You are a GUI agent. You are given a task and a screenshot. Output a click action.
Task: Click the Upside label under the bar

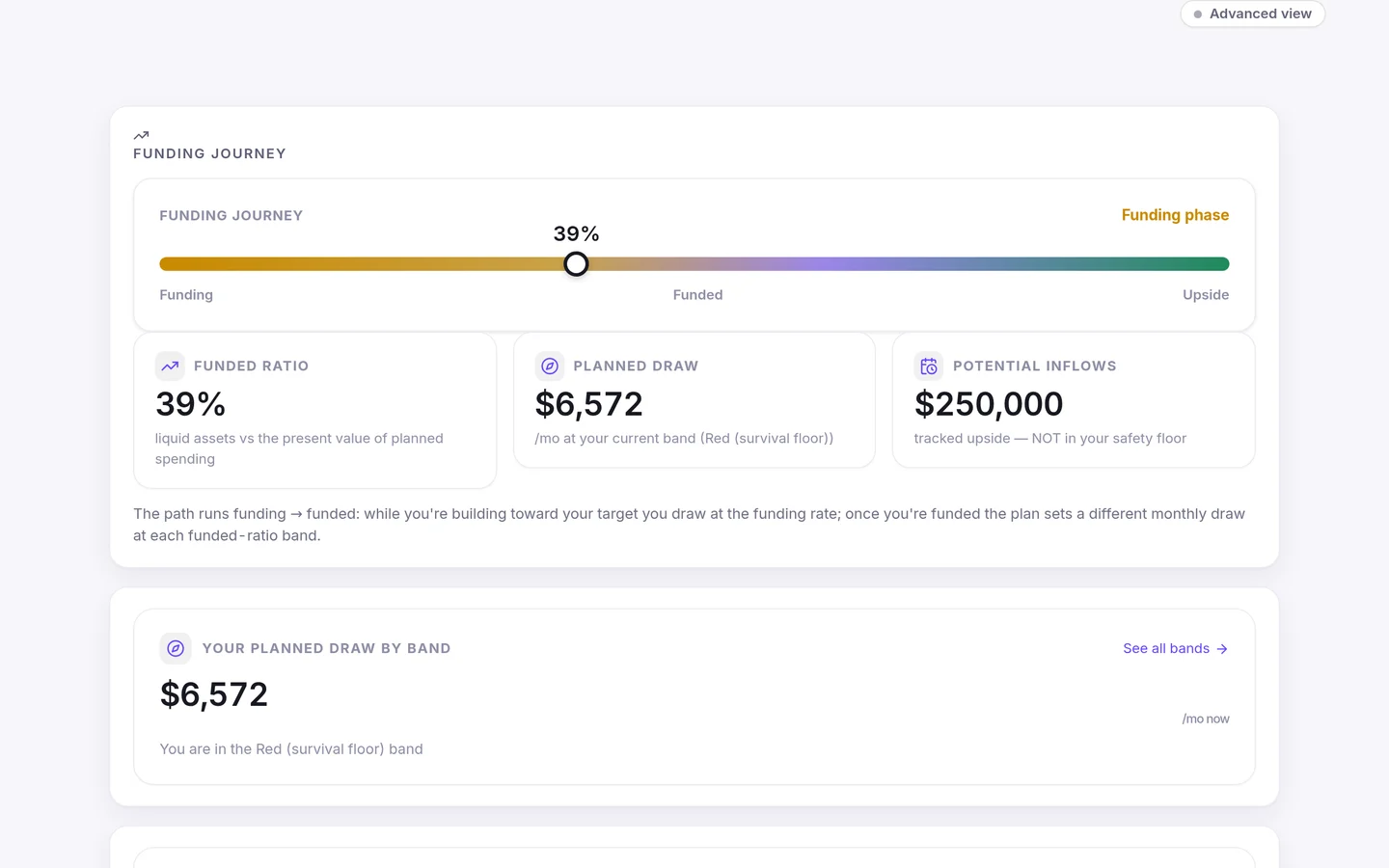[1206, 295]
